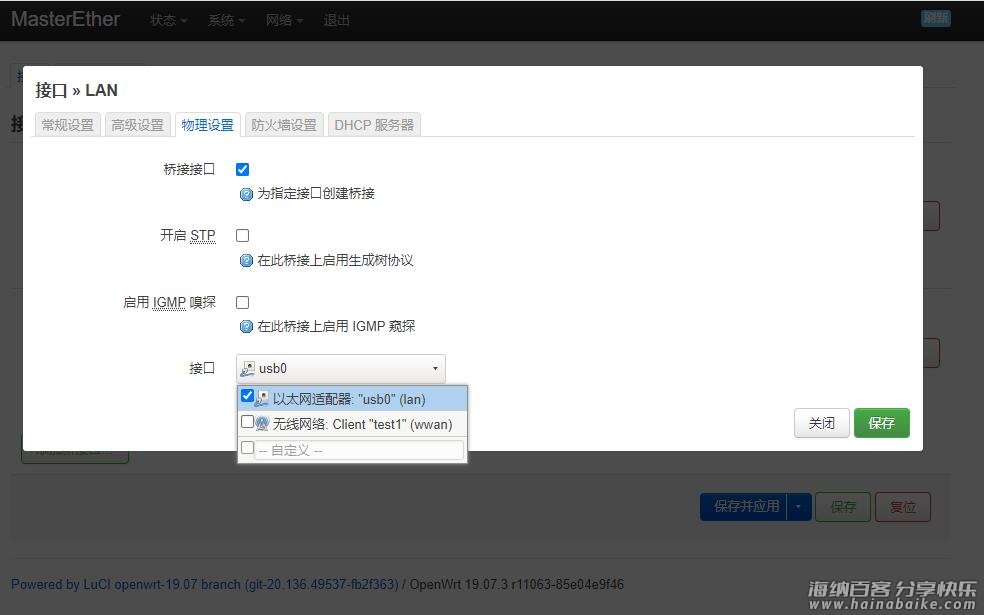This screenshot has height=615, width=984.
Task: Open the 防火墙设置 tab
Action: click(x=284, y=125)
